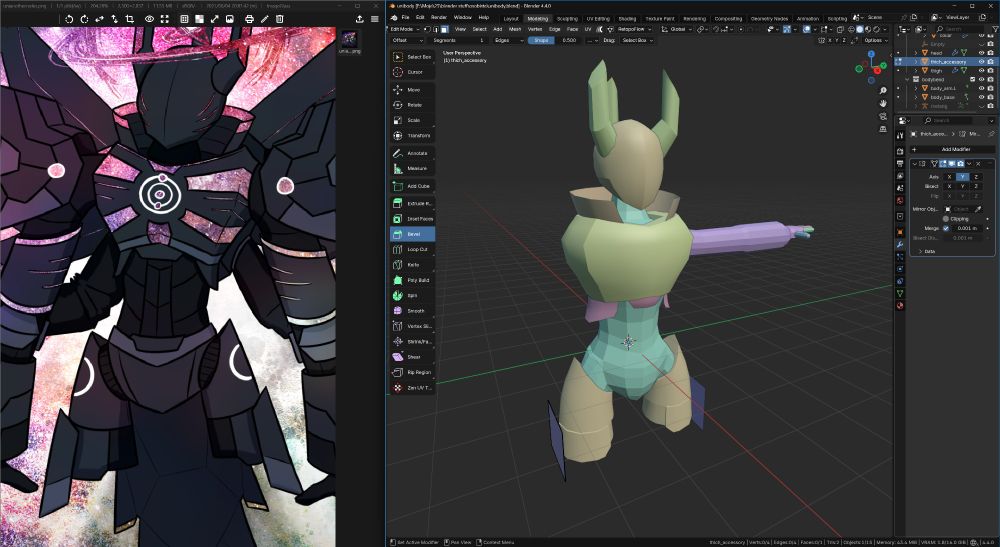Click the eye preview icon in image viewer
This screenshot has height=547, width=1000.
click(x=149, y=19)
